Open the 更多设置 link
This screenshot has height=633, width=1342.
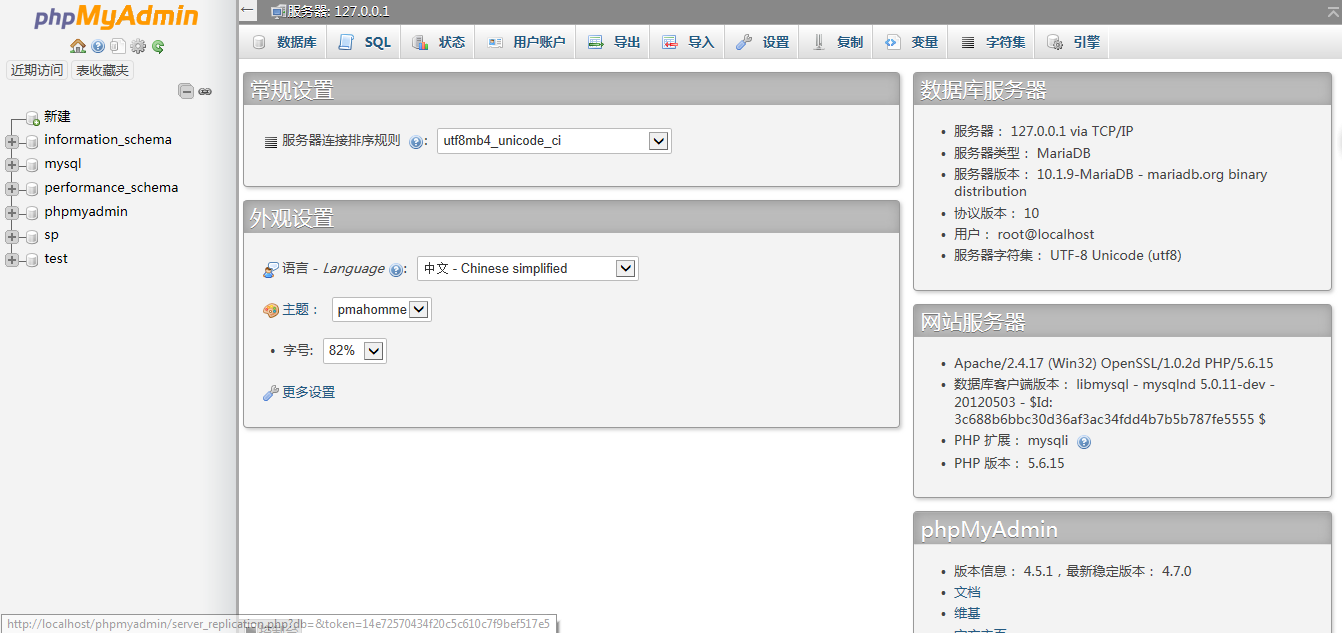pos(308,392)
